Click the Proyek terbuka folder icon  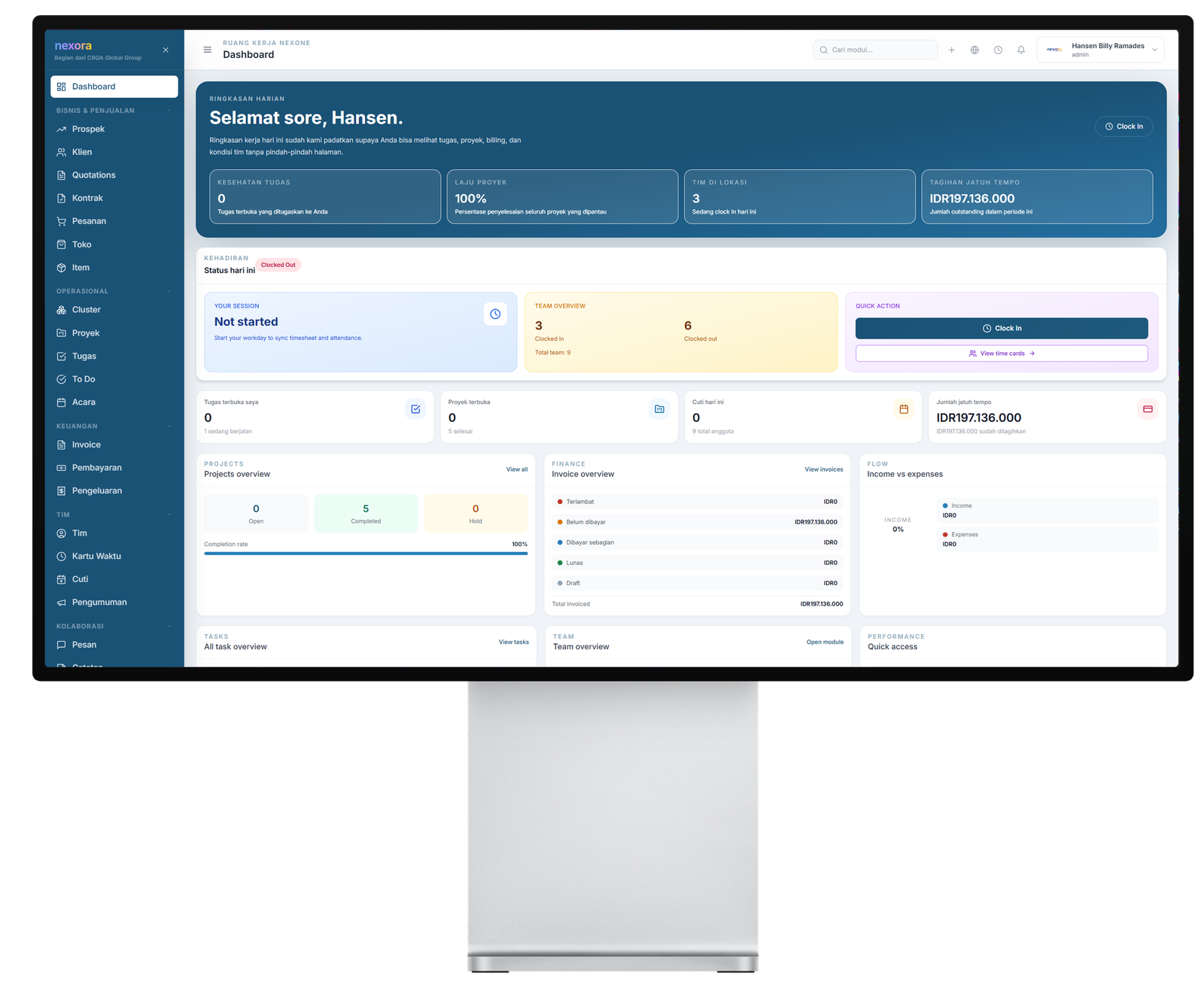659,409
